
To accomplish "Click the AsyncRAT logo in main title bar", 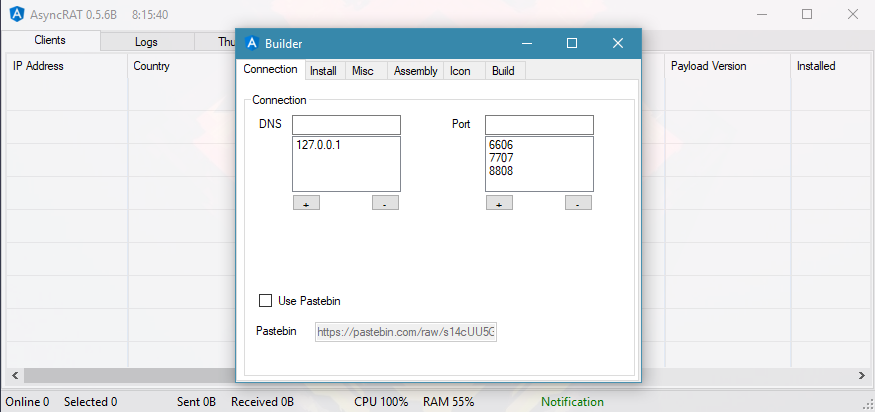I will tap(17, 14).
